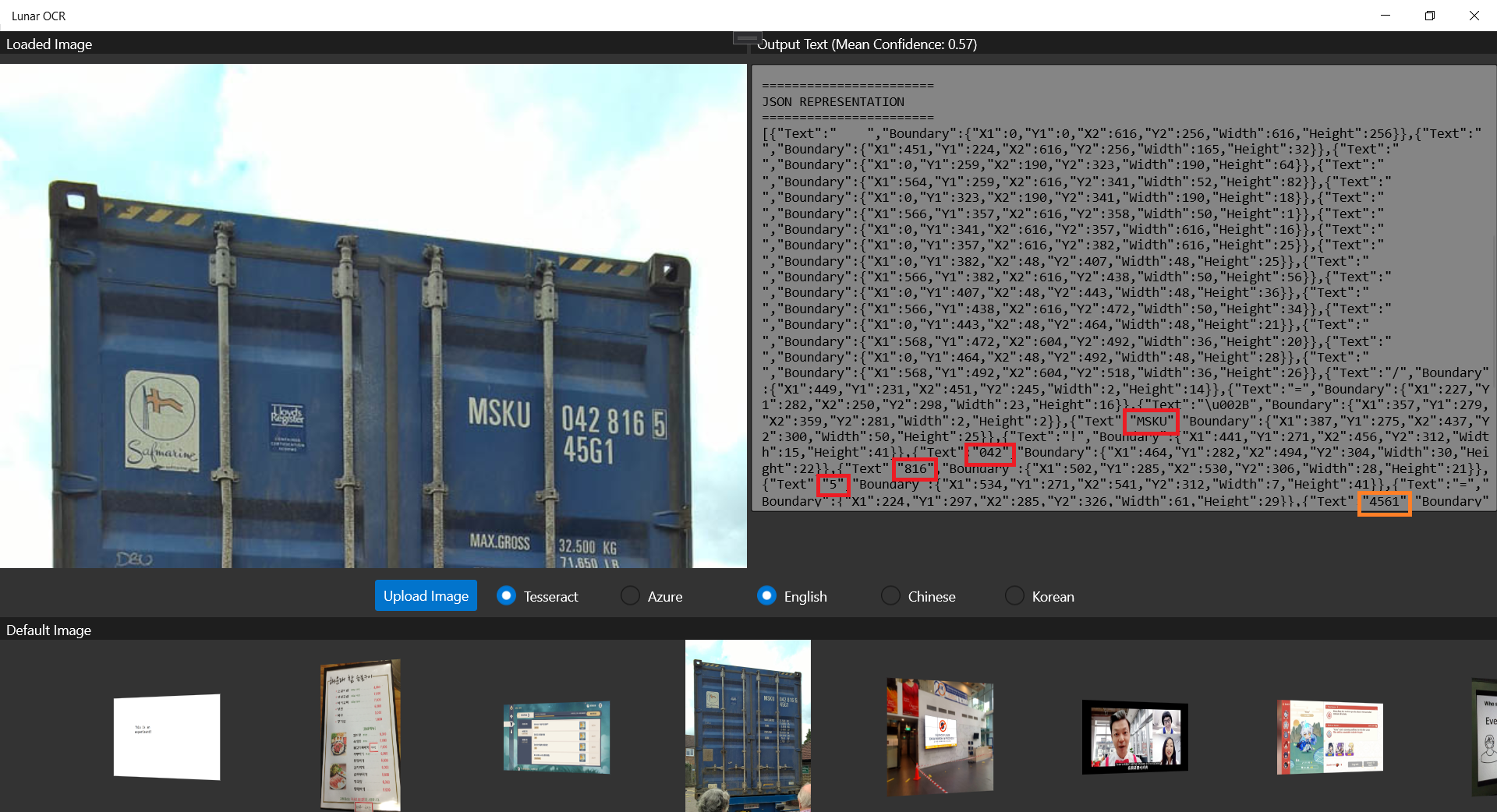Restore down the Lunar OCR window
Image resolution: width=1497 pixels, height=812 pixels.
(x=1429, y=16)
